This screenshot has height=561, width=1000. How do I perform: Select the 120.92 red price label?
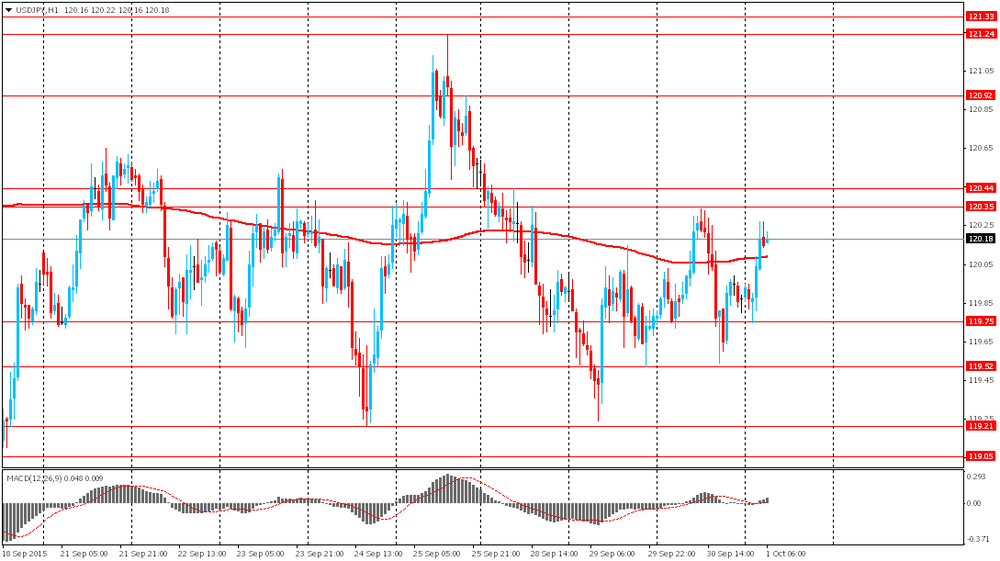click(981, 96)
